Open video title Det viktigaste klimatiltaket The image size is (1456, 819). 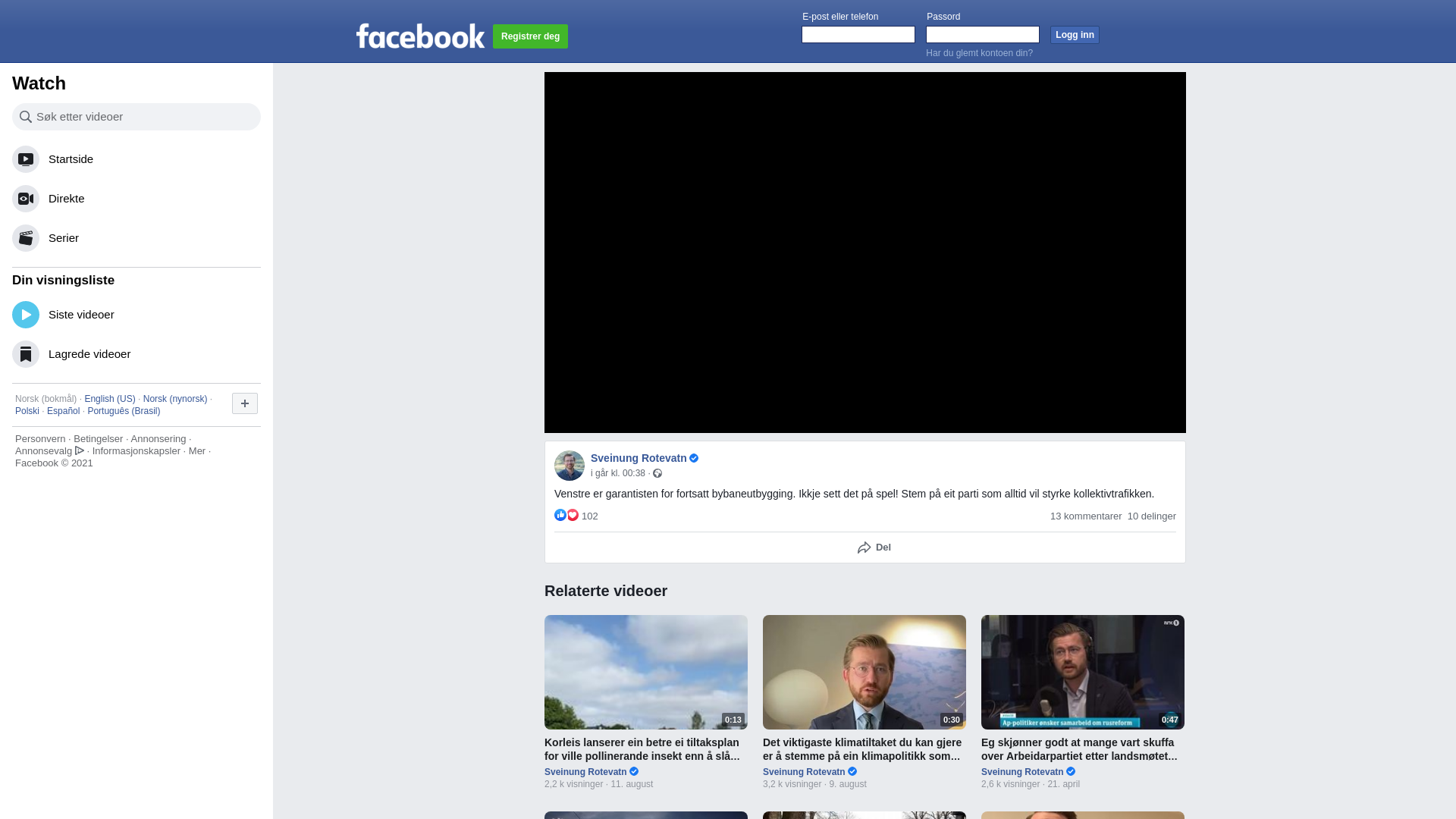coord(862,749)
